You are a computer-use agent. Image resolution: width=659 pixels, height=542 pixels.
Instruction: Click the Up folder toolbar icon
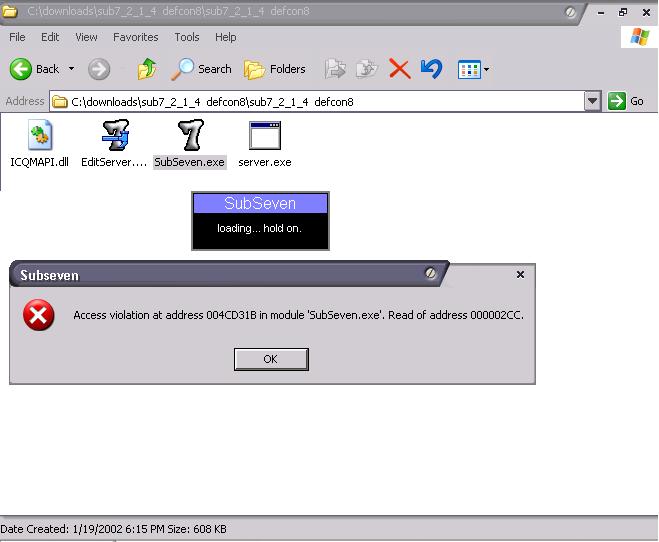(147, 69)
